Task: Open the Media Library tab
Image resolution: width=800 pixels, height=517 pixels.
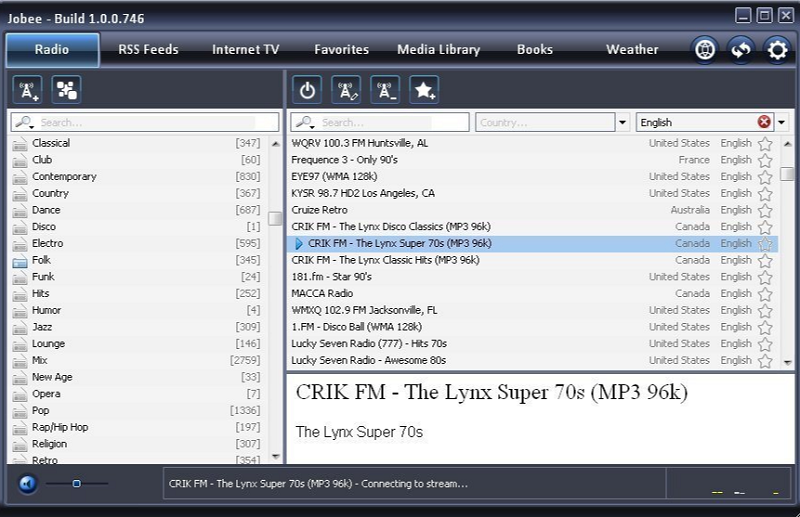Action: pyautogui.click(x=439, y=50)
